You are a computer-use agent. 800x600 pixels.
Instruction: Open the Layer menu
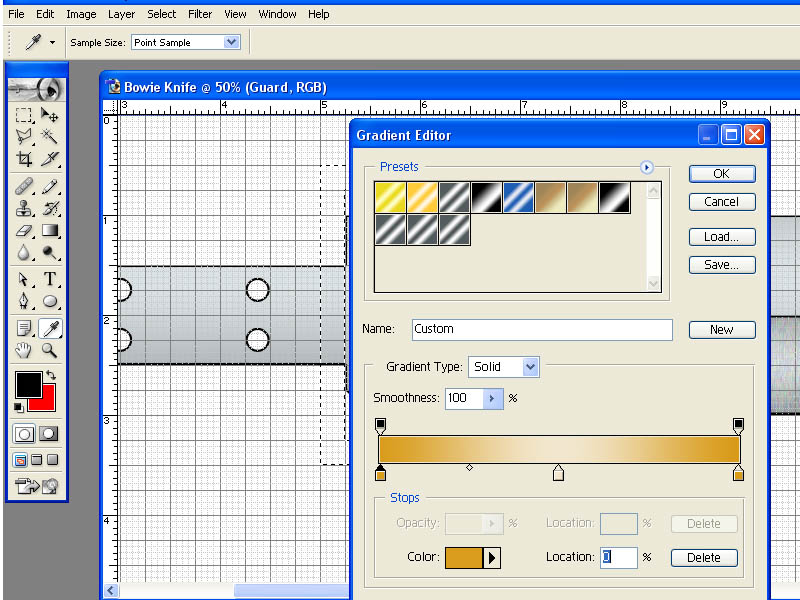pyautogui.click(x=121, y=14)
